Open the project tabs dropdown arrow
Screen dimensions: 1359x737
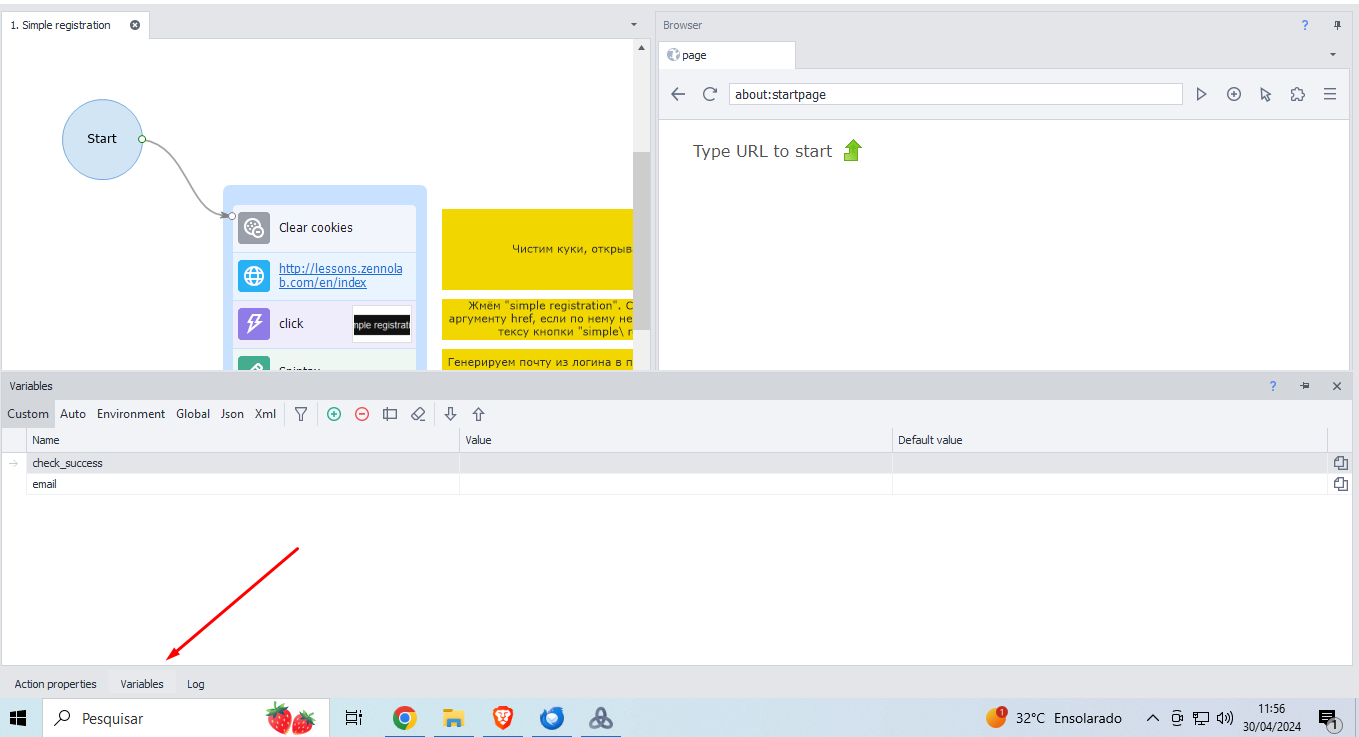pyautogui.click(x=634, y=24)
